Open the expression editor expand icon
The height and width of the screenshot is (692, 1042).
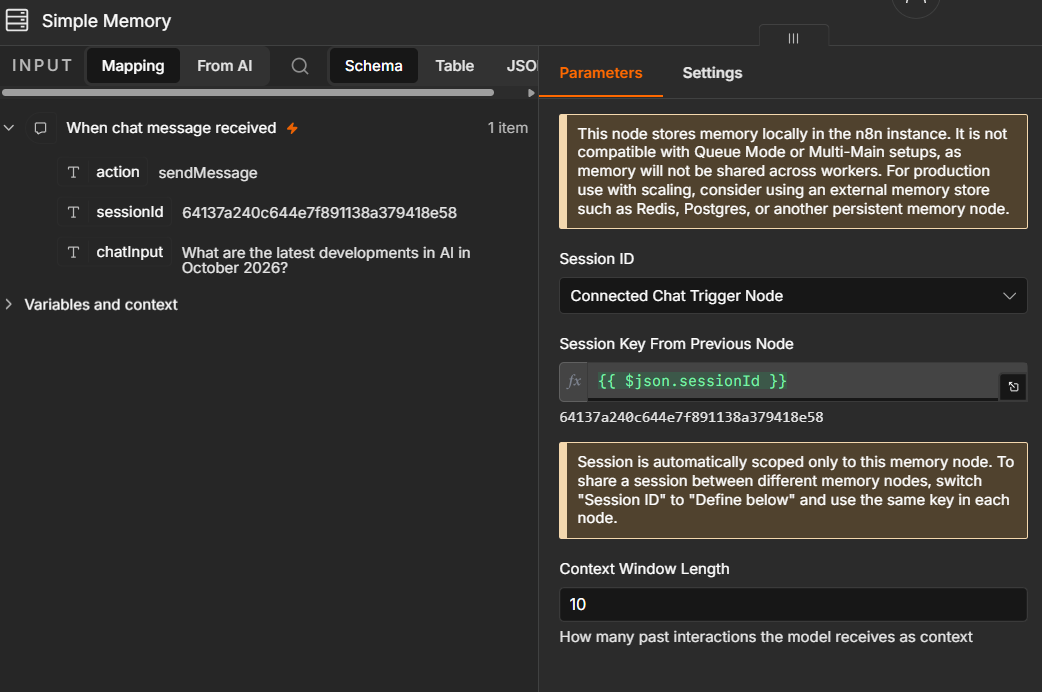tap(1013, 387)
